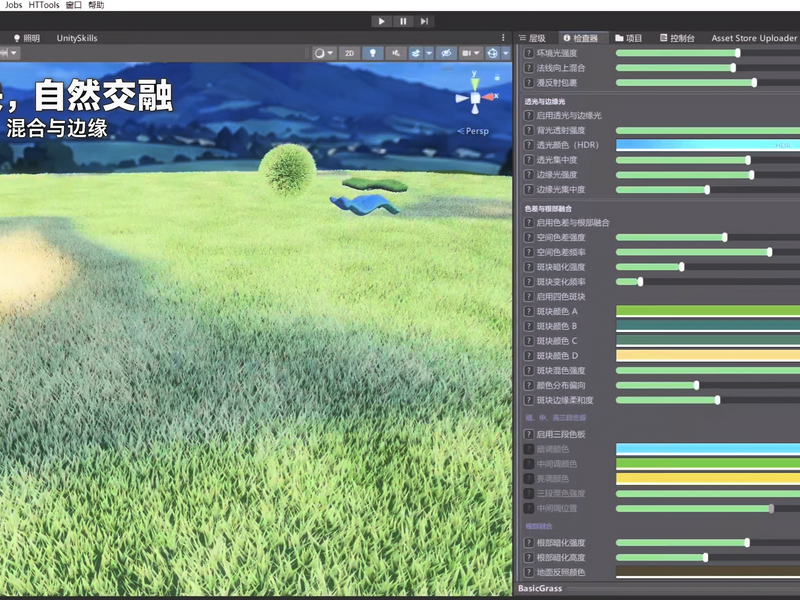Open the 照明 (Lighting) tab
This screenshot has width=800, height=600.
pyautogui.click(x=27, y=38)
